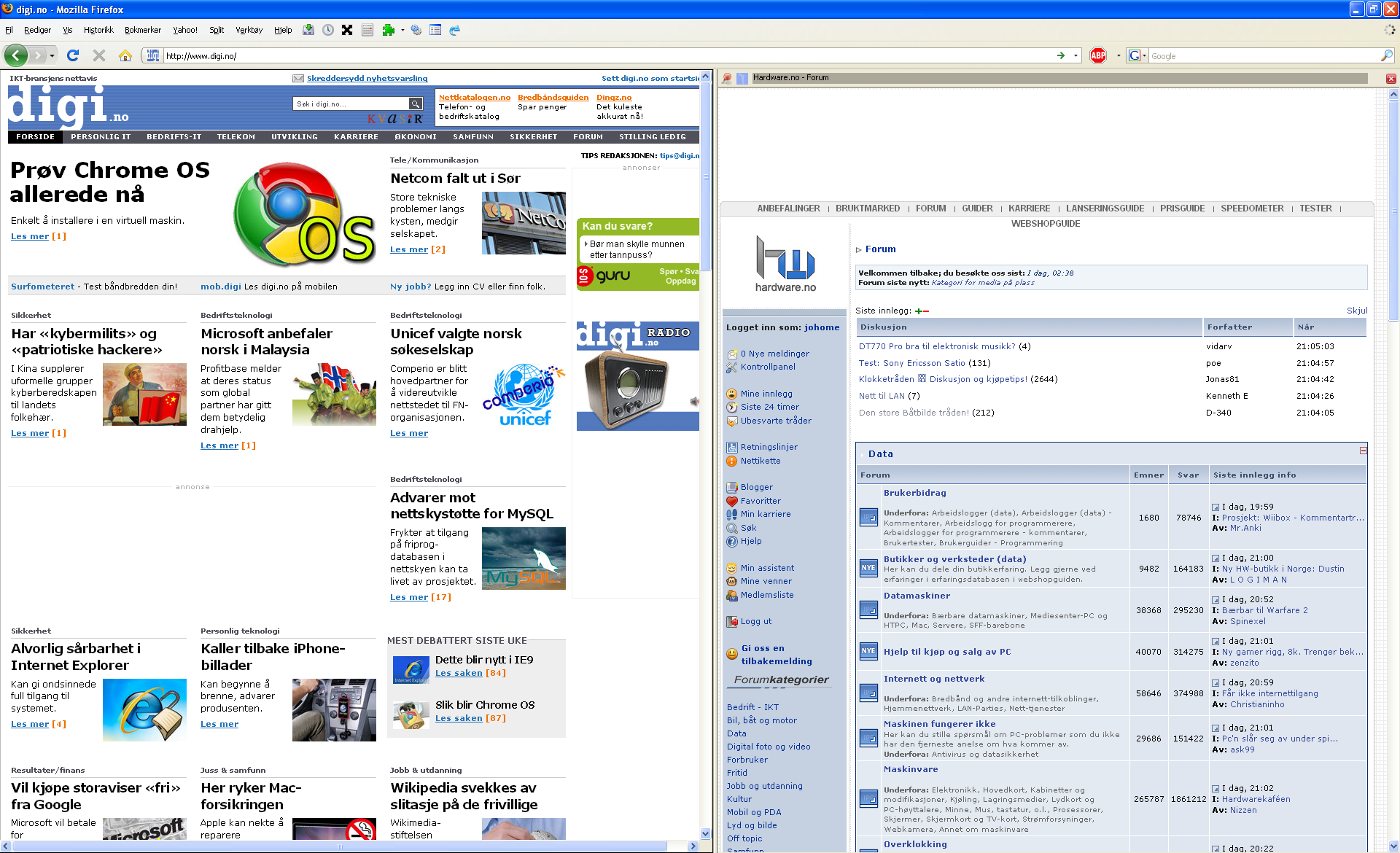Click the Siste 24 timer clock icon
The width and height of the screenshot is (1400, 853).
tap(732, 408)
